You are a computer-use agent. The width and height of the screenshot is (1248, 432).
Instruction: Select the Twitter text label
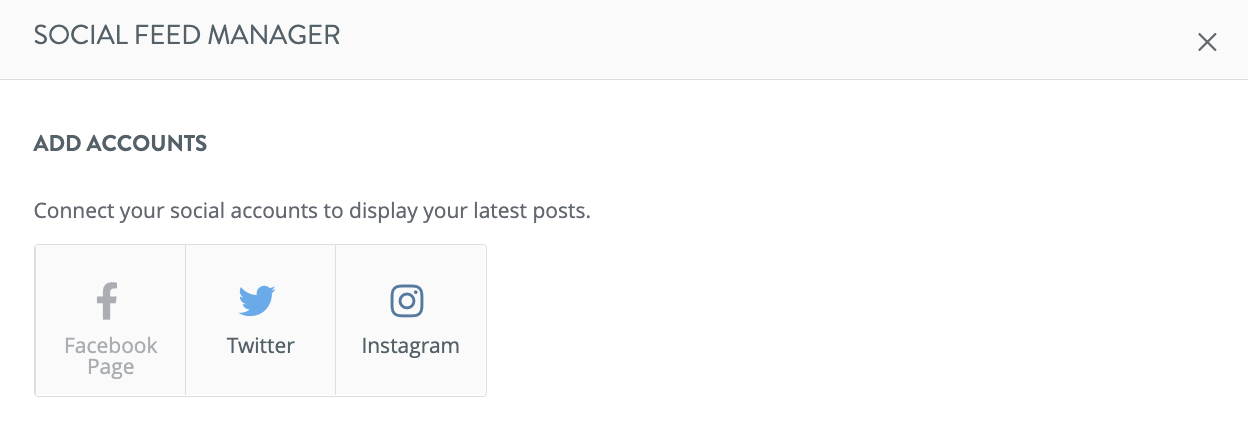pos(260,346)
